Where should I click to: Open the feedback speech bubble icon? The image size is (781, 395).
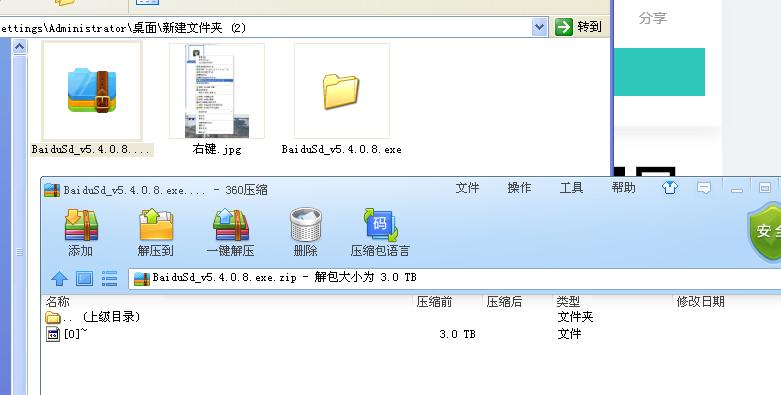[x=703, y=188]
